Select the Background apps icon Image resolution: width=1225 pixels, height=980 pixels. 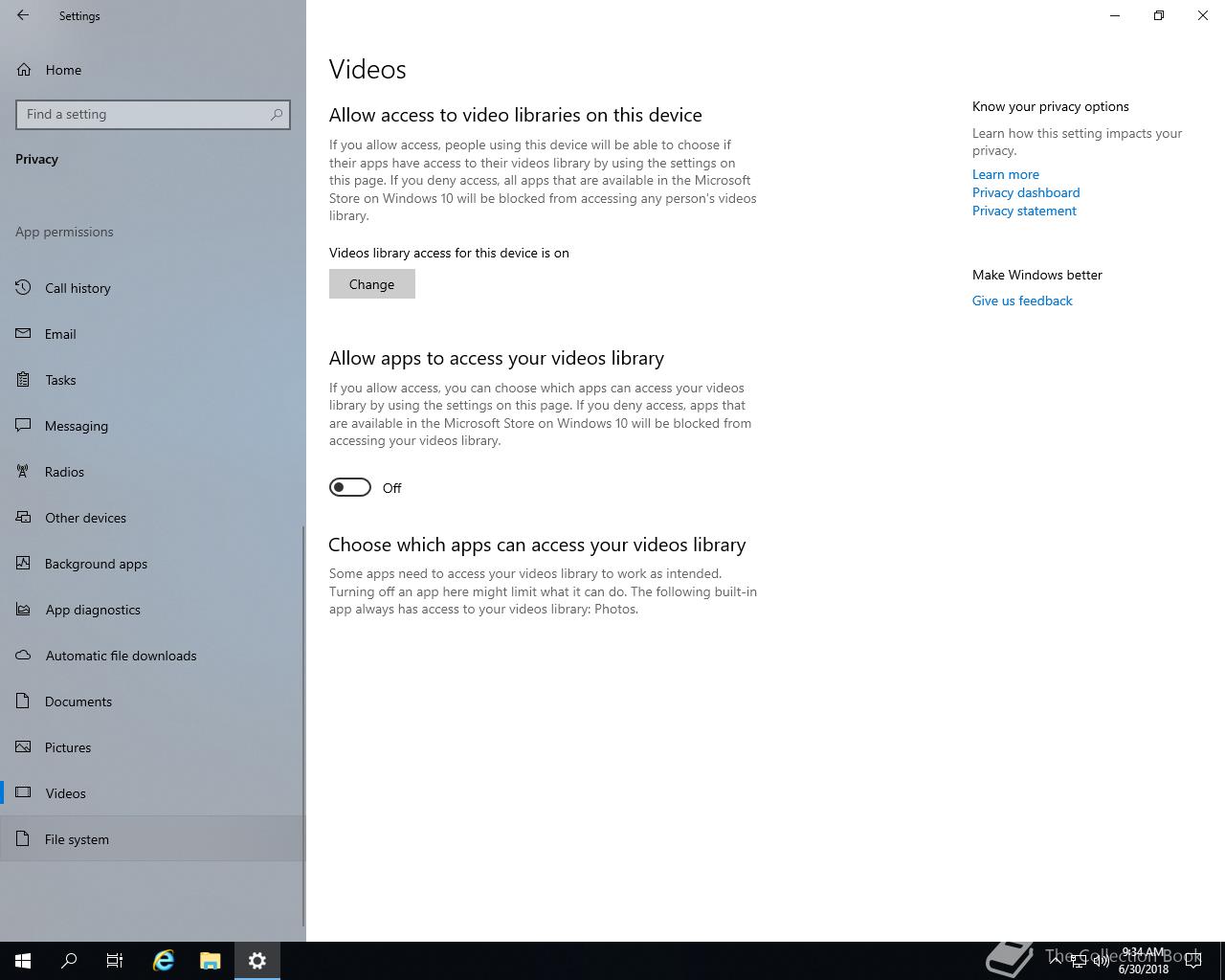(x=24, y=564)
